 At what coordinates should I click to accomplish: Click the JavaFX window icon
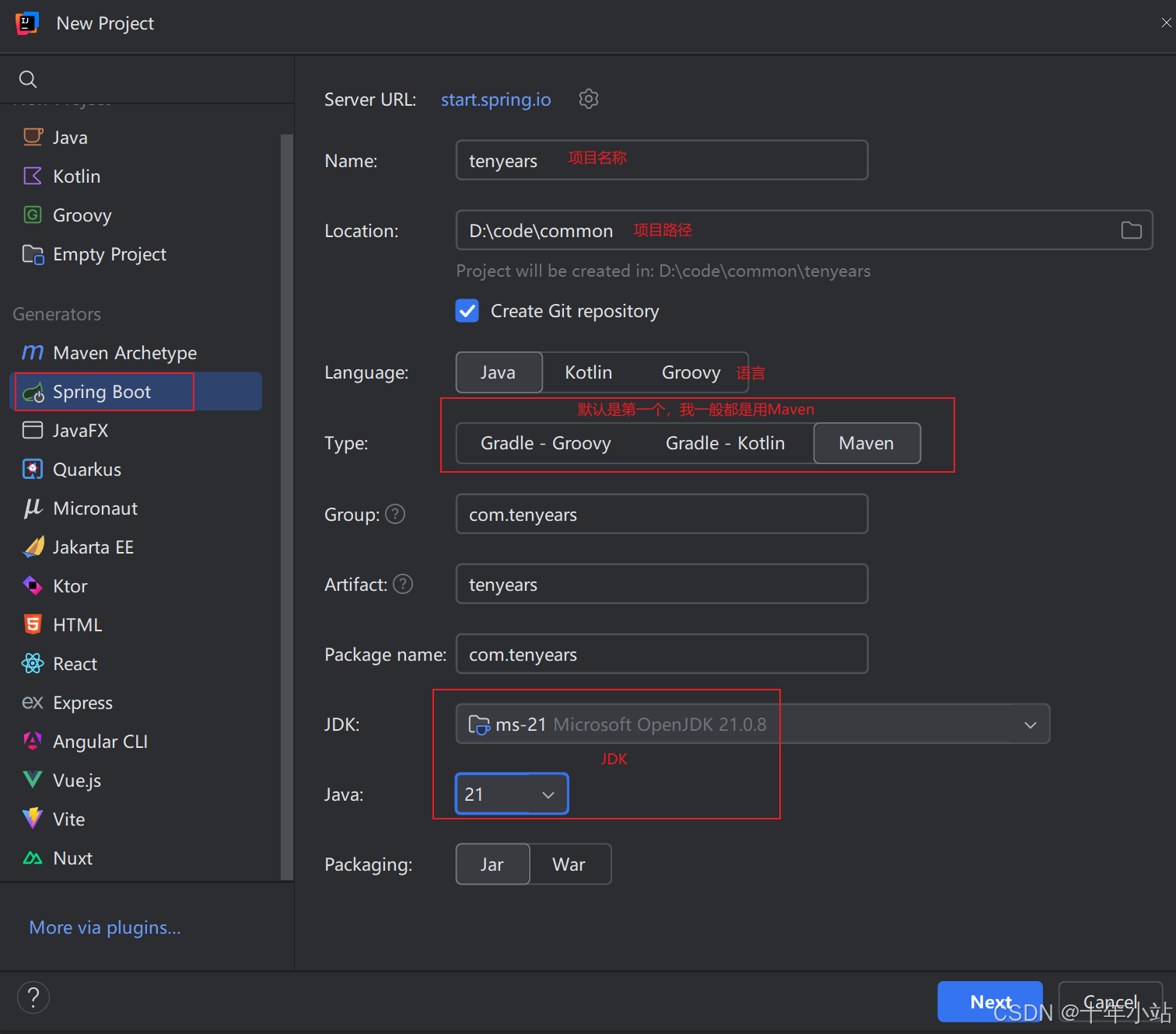[33, 430]
